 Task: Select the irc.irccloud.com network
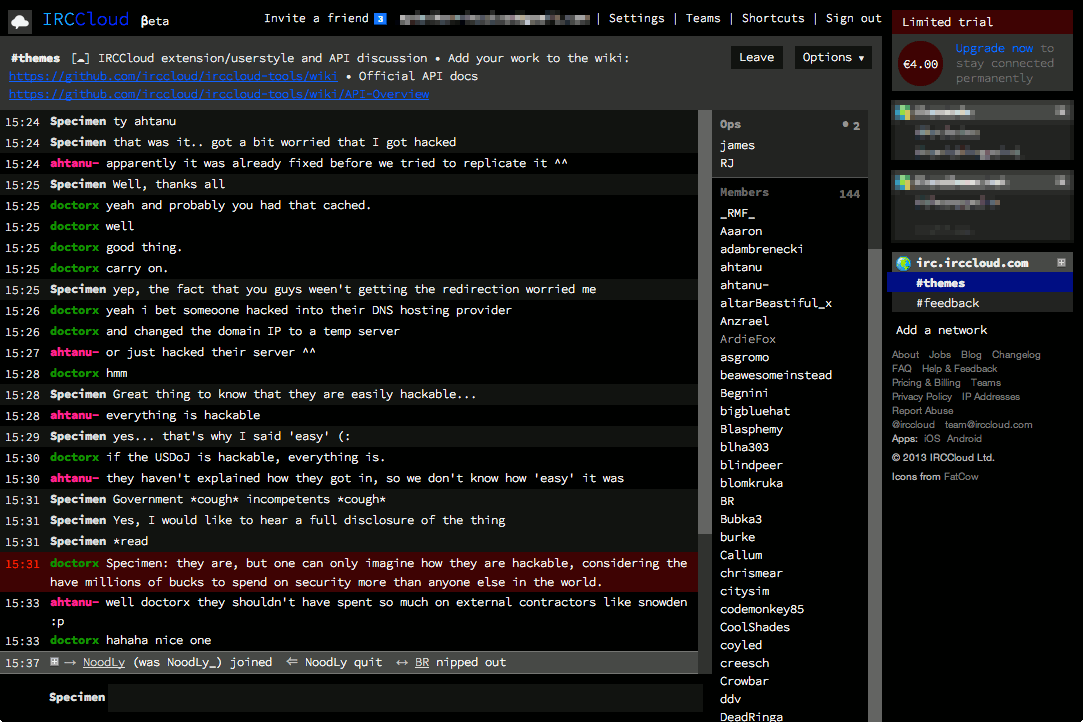pos(972,263)
